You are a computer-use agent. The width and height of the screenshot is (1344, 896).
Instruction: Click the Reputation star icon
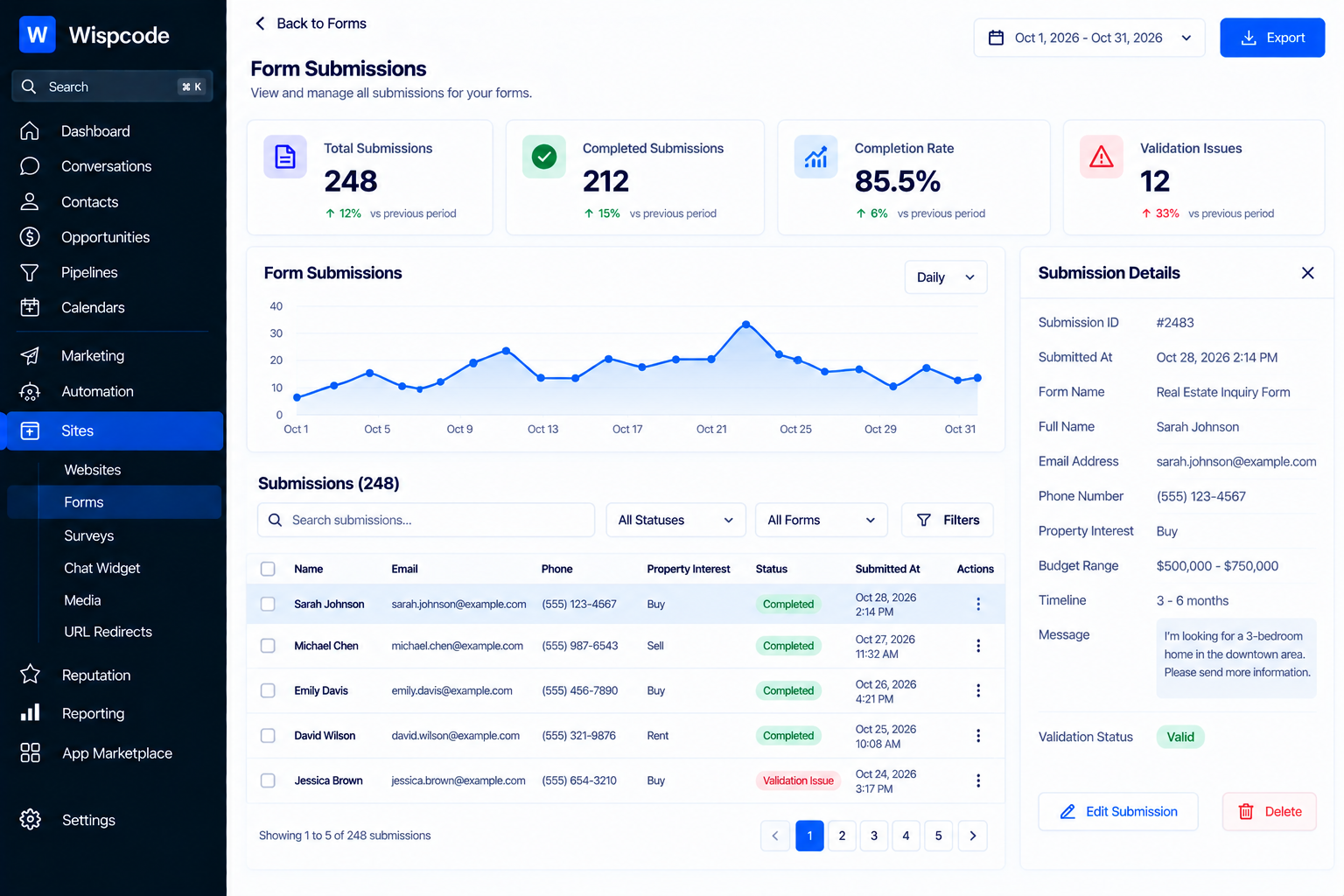(30, 675)
